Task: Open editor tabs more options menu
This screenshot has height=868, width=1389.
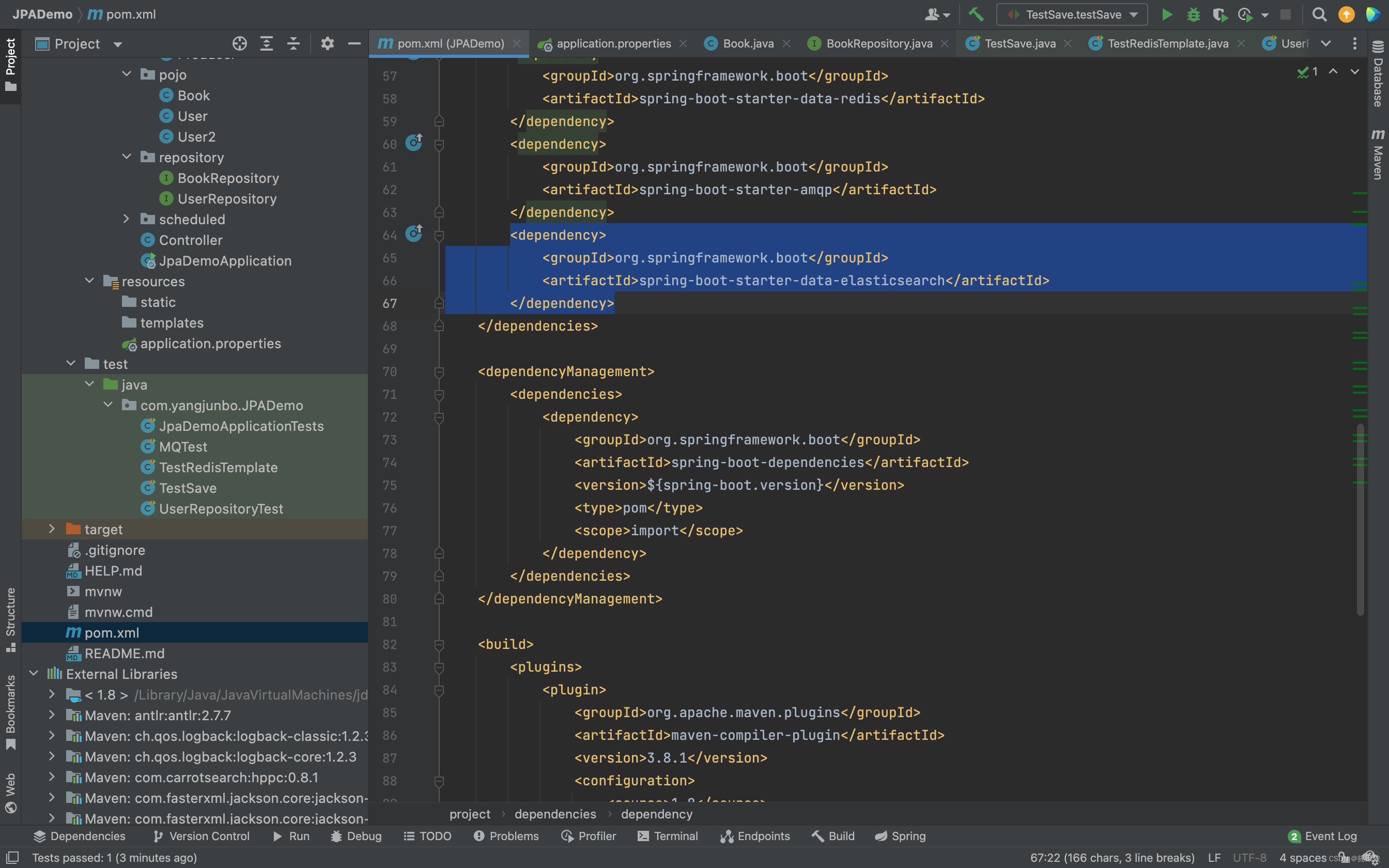Action: click(x=1354, y=43)
